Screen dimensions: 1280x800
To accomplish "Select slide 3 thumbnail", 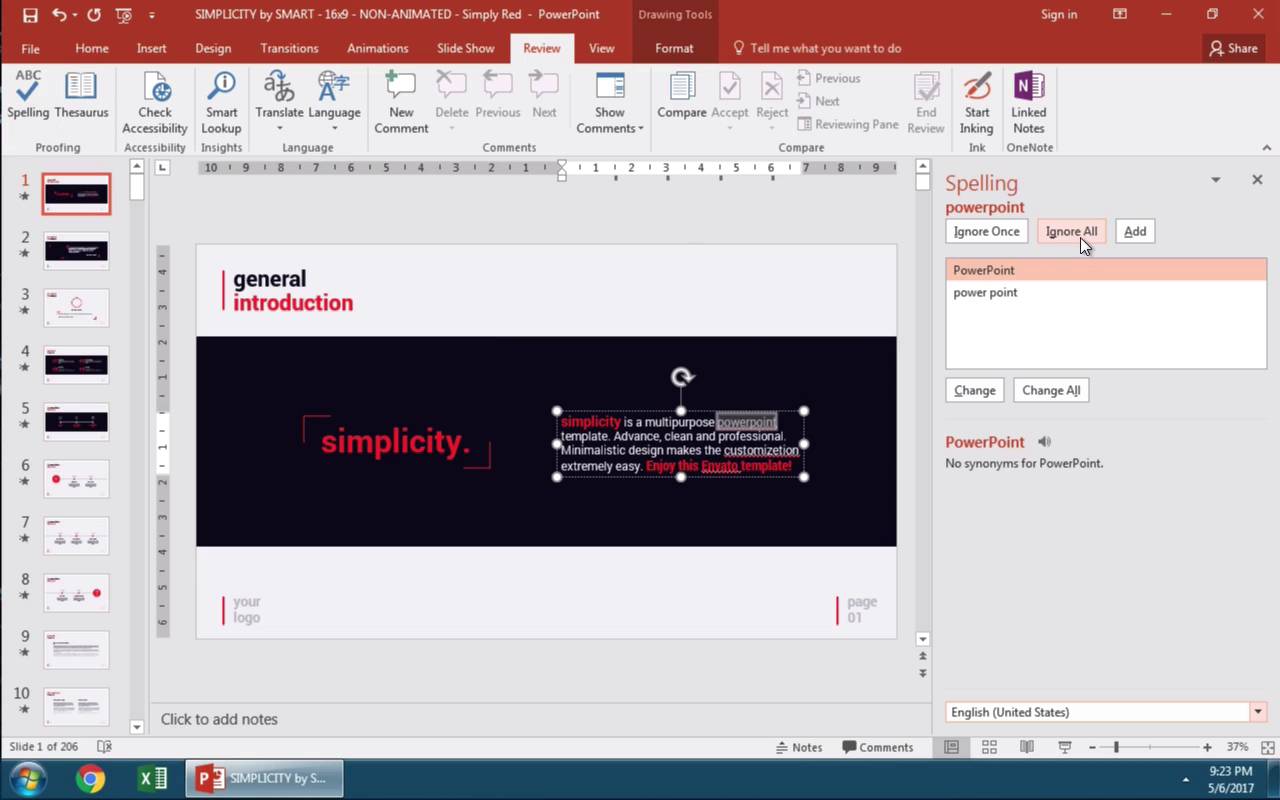I will [x=76, y=307].
